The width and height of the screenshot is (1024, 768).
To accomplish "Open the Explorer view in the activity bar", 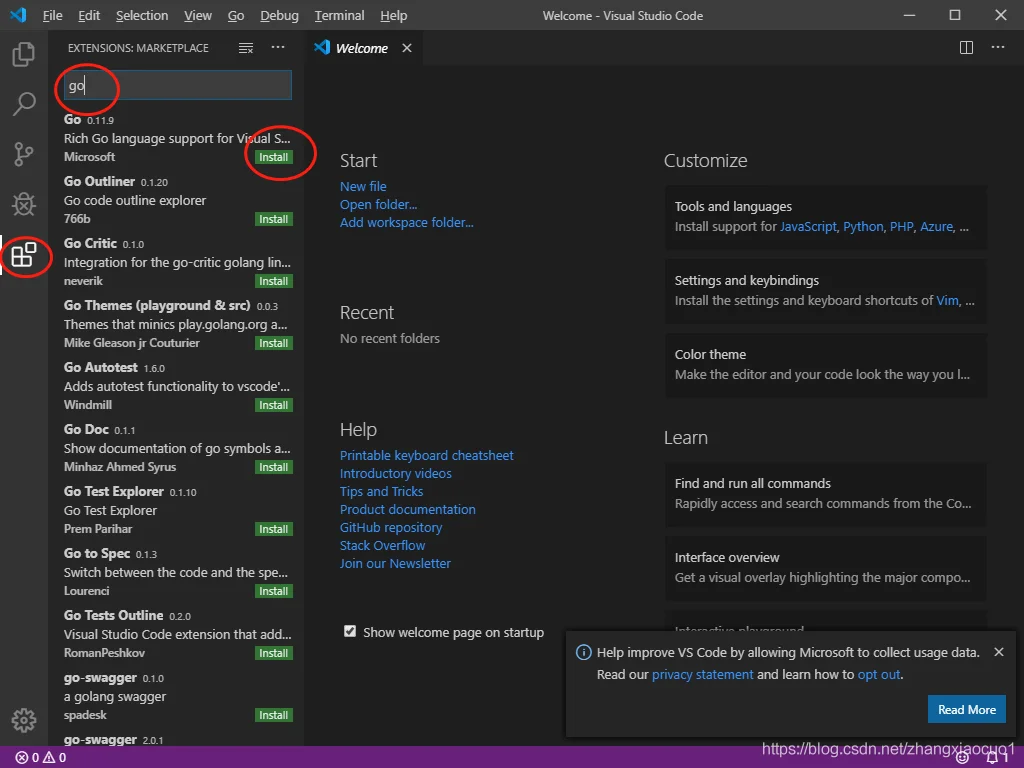I will [24, 54].
